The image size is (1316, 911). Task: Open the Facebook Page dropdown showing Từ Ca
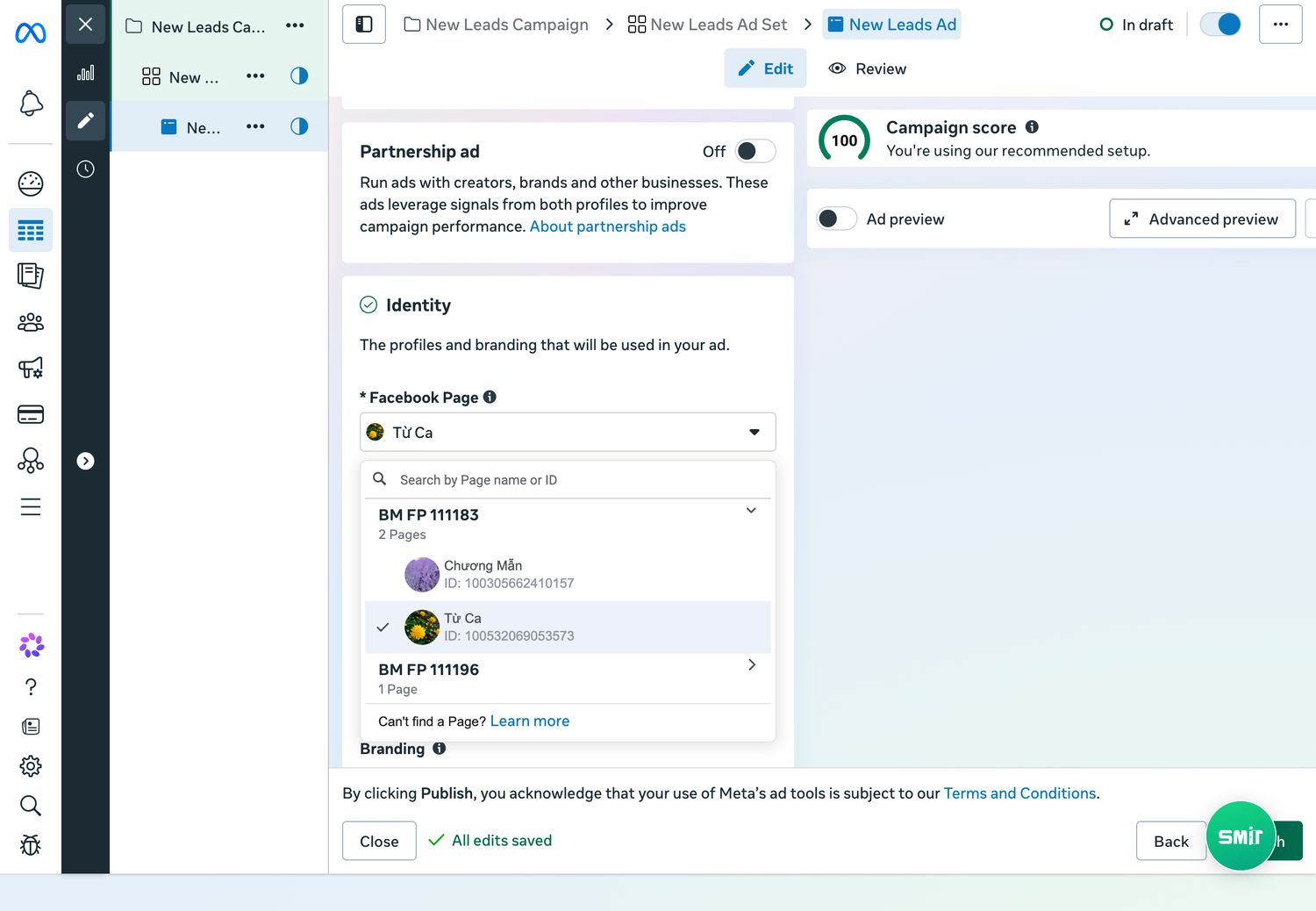pyautogui.click(x=568, y=432)
